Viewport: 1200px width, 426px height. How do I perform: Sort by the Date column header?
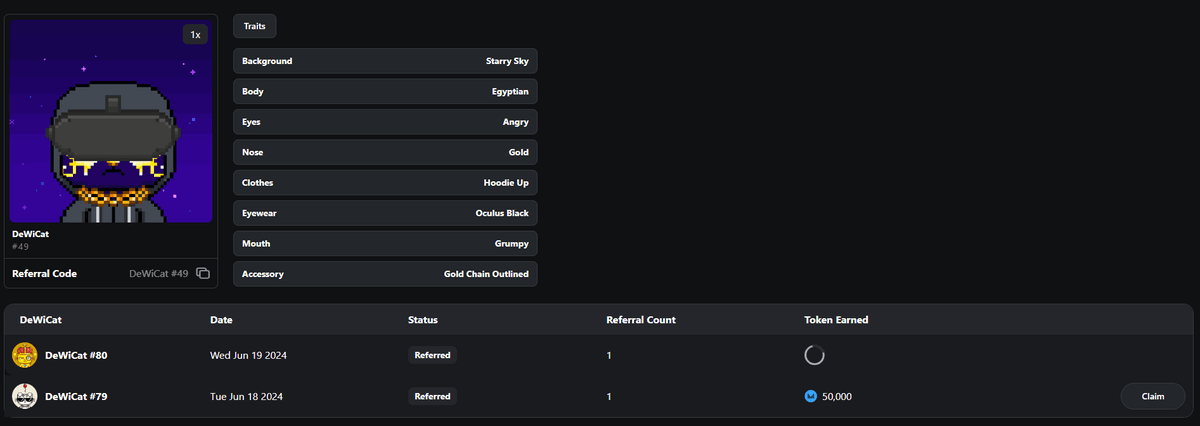coord(221,320)
